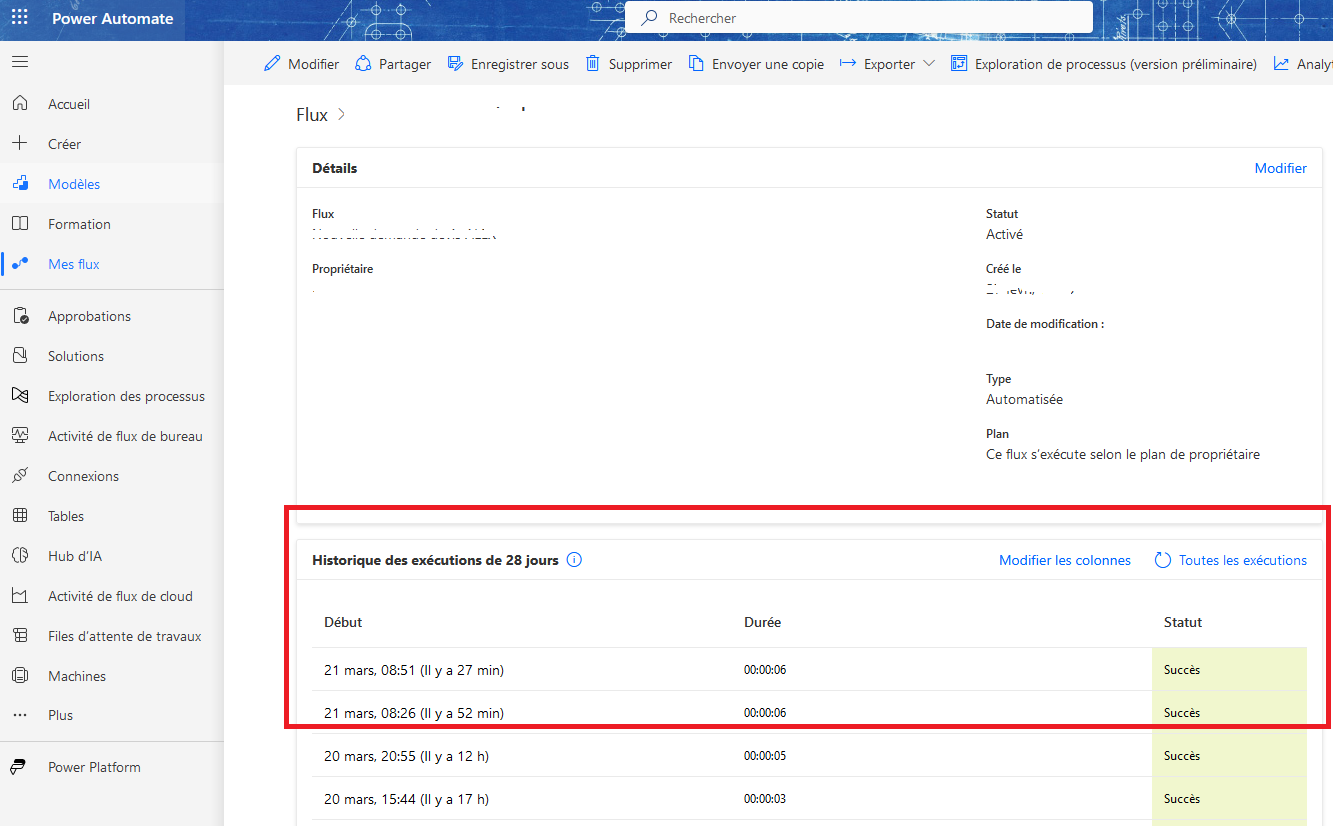The image size is (1333, 826).
Task: Click the search magnifier icon
Action: (649, 18)
